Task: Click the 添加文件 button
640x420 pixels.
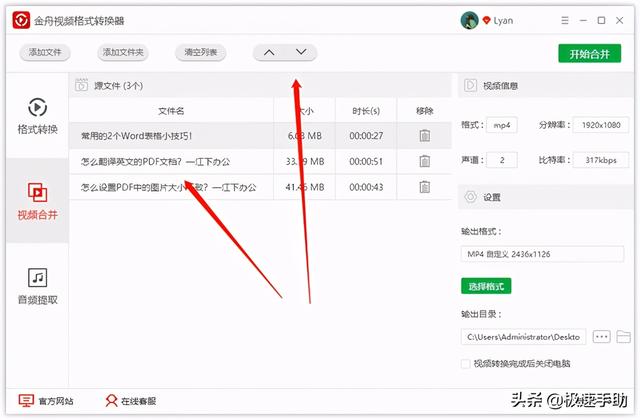Action: [x=45, y=52]
